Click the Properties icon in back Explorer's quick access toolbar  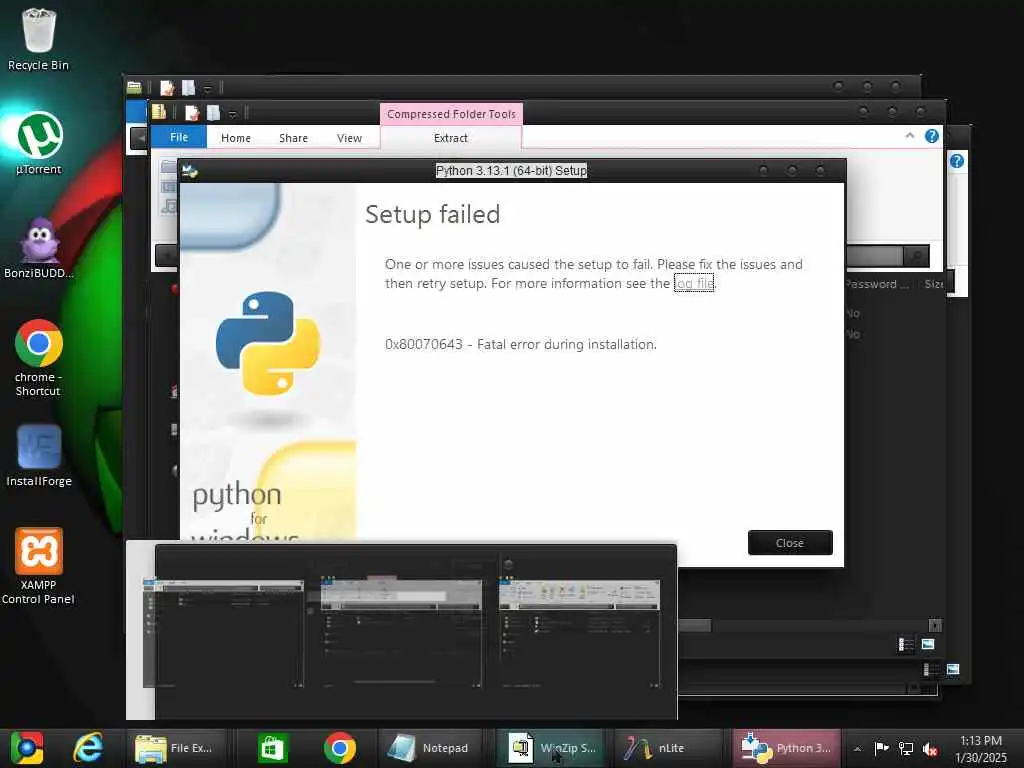(x=167, y=88)
